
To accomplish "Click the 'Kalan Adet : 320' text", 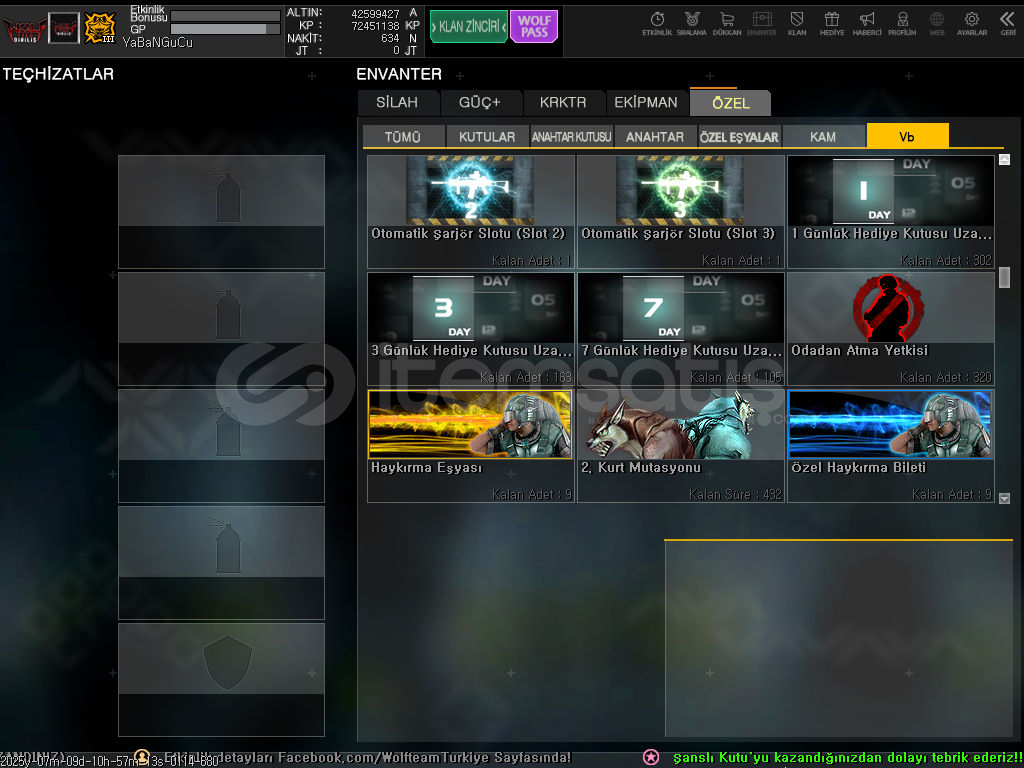I will (x=946, y=377).
